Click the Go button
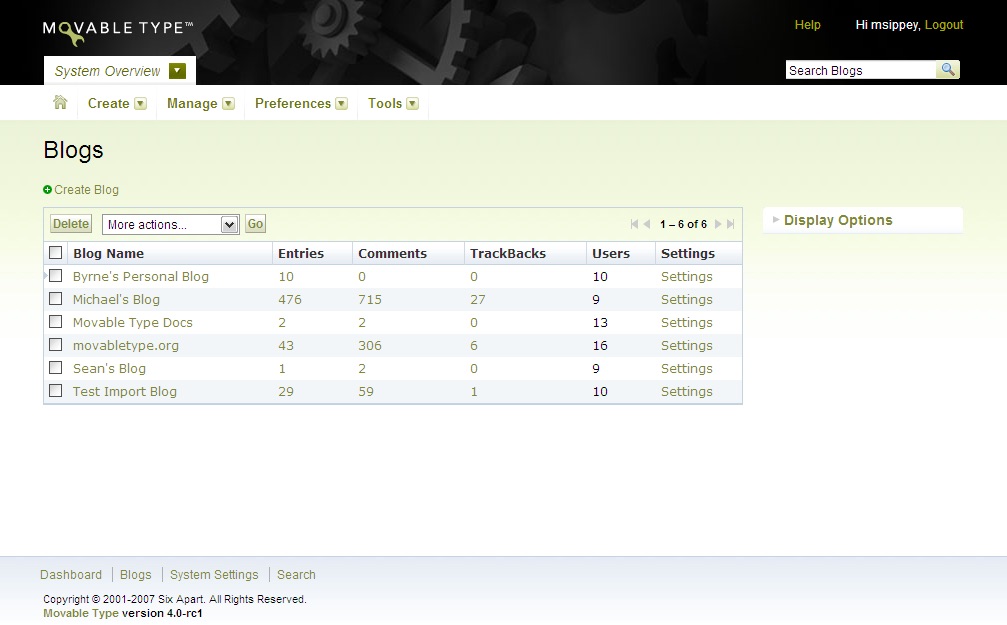The image size is (1007, 625). [255, 224]
